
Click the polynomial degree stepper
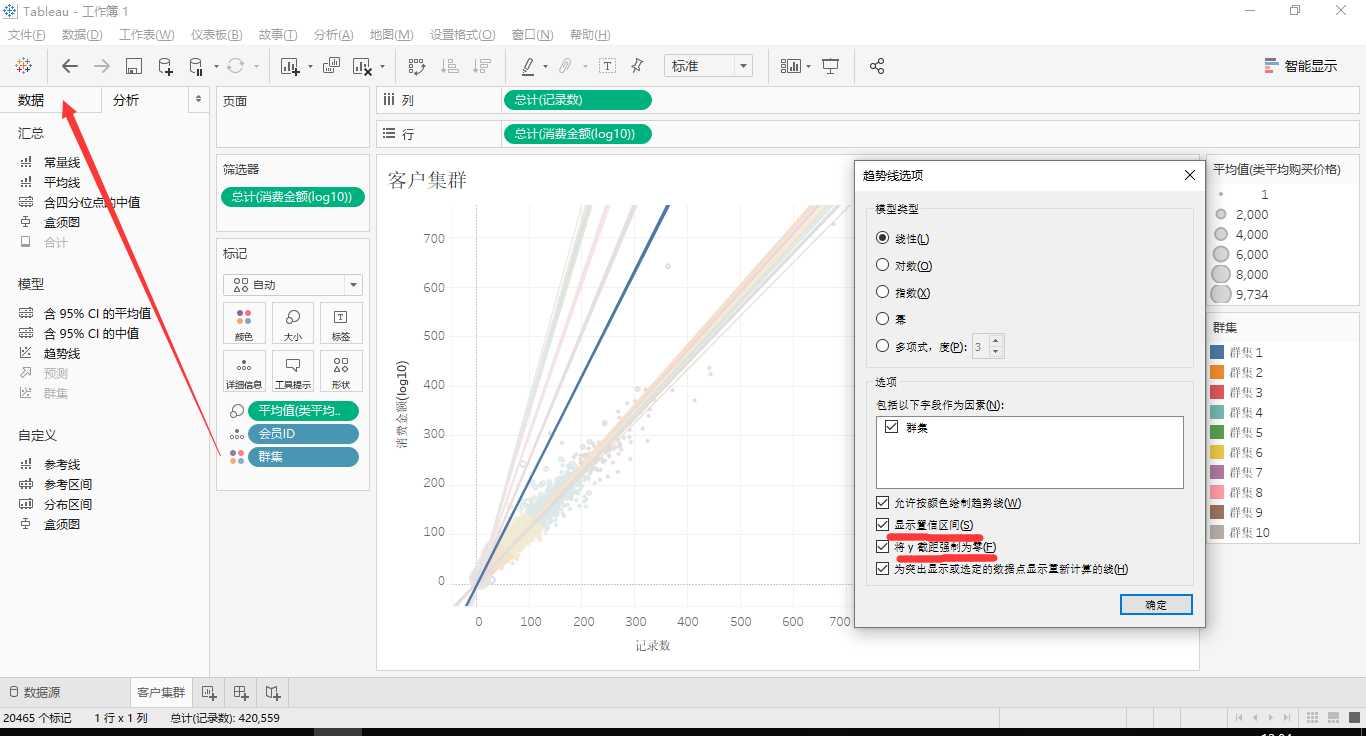coord(996,346)
